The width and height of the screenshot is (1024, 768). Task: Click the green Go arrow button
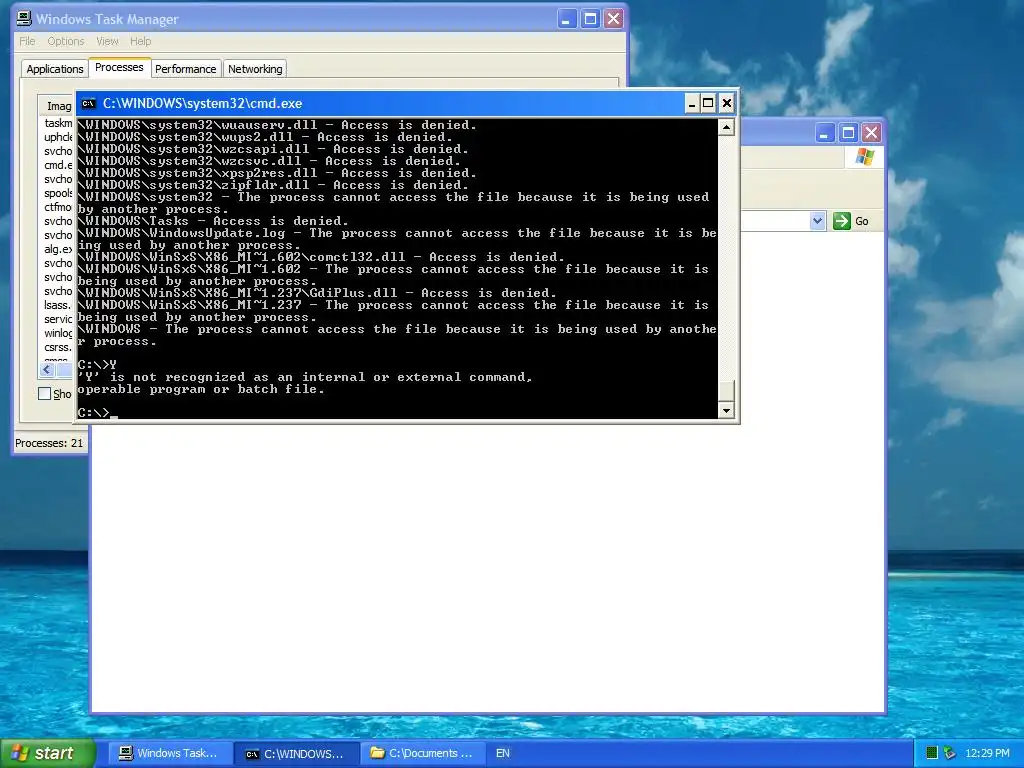842,221
